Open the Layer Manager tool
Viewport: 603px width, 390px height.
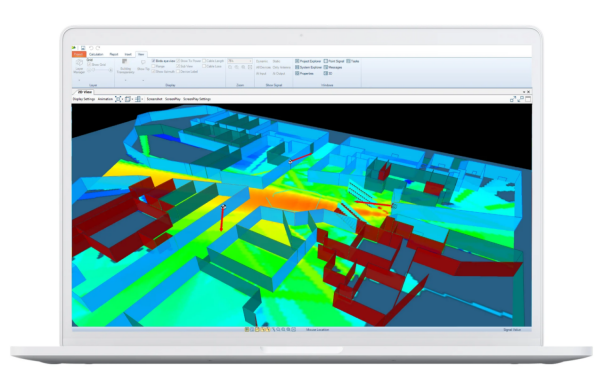point(79,66)
